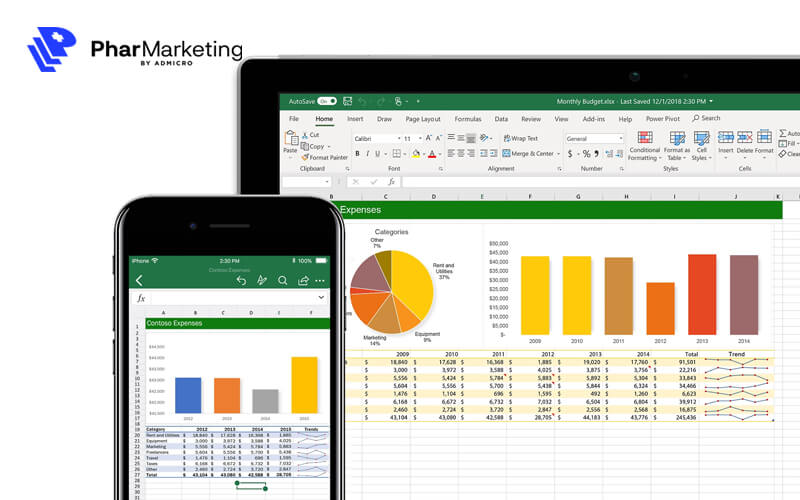This screenshot has height=500, width=800.
Task: Switch to the Data tab
Action: [x=501, y=119]
